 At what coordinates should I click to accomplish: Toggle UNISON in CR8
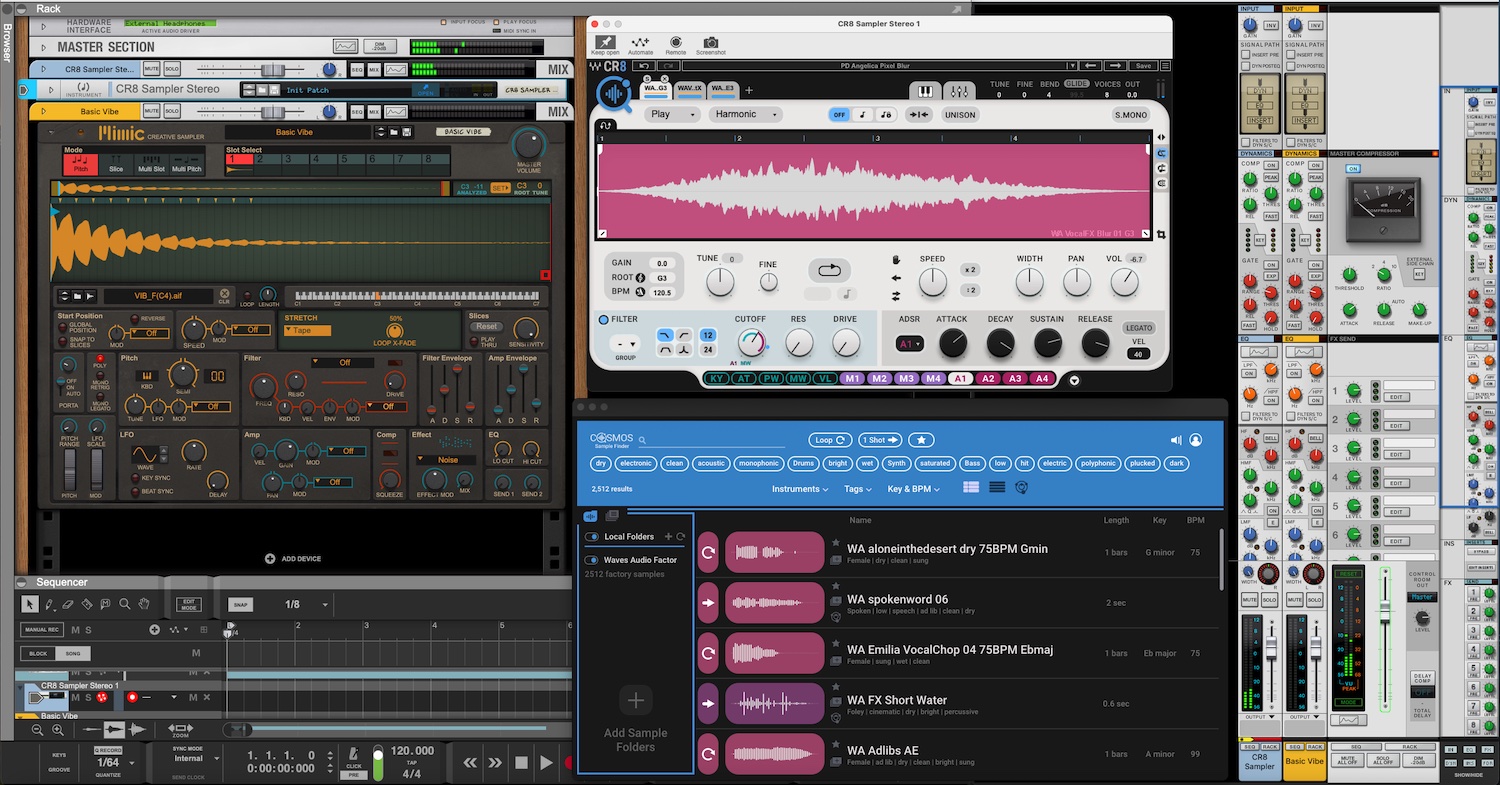point(959,115)
